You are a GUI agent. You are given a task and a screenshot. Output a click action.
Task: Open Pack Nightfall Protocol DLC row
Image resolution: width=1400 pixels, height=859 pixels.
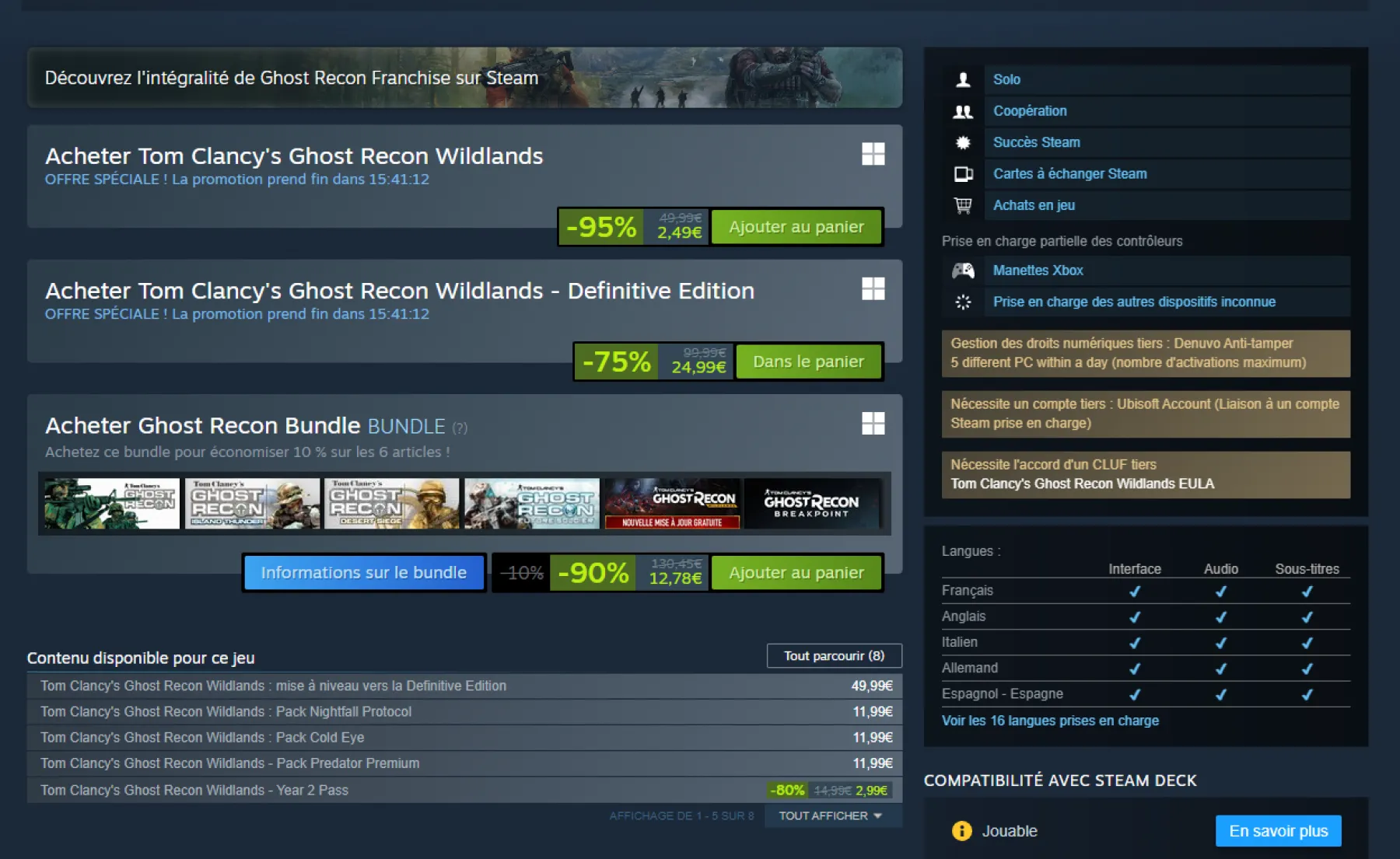tap(464, 711)
